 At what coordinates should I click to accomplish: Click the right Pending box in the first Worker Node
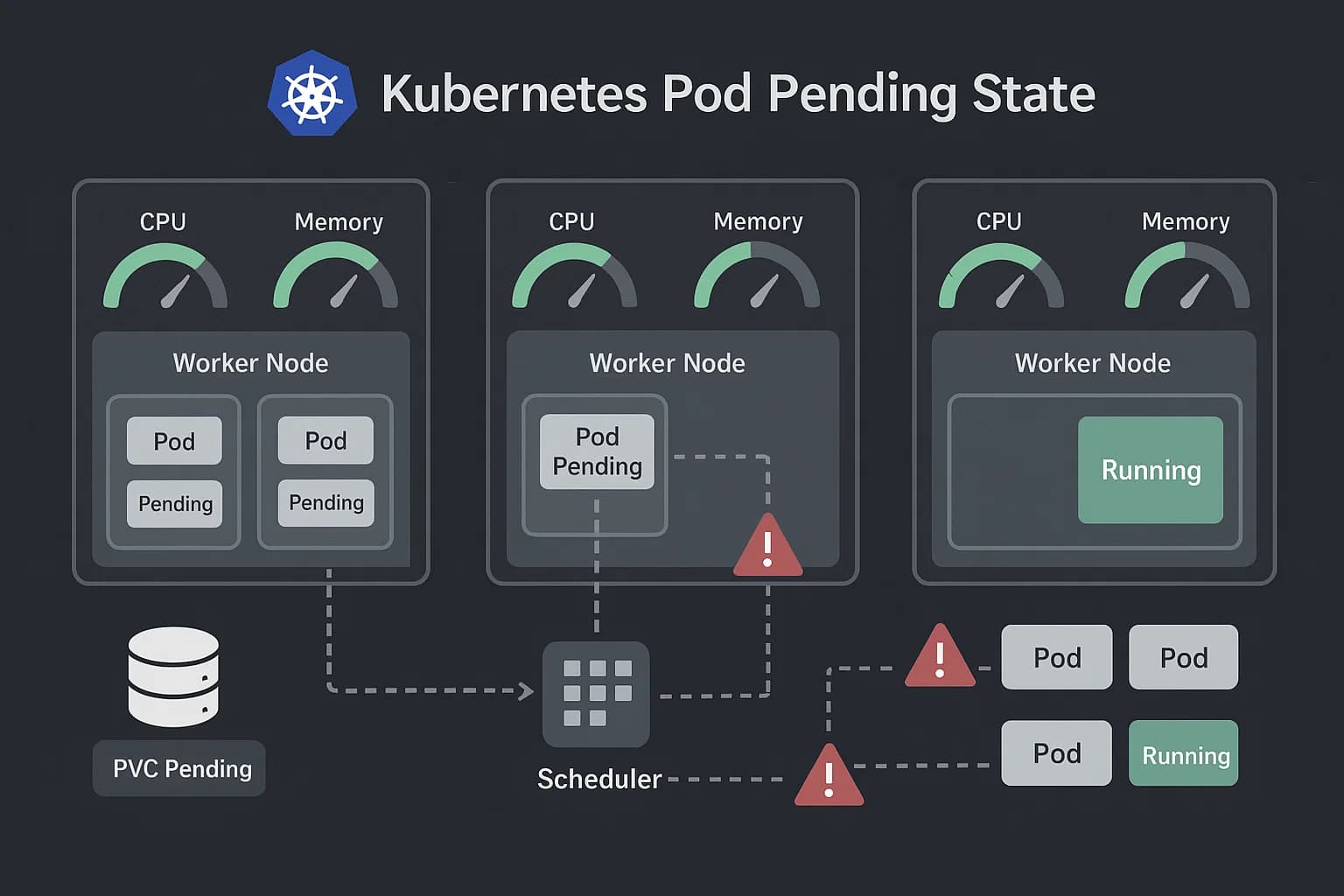click(326, 503)
